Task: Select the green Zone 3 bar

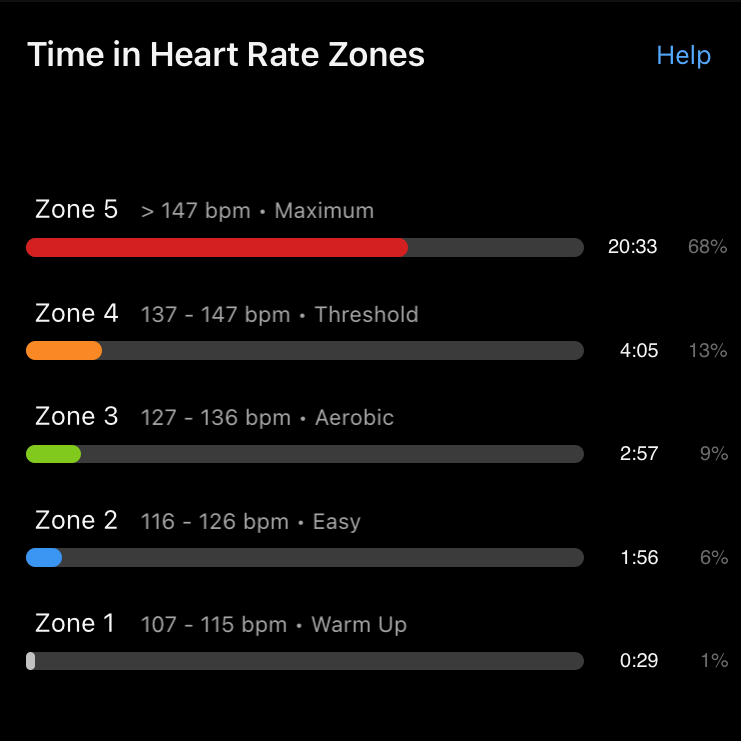Action: click(x=53, y=454)
